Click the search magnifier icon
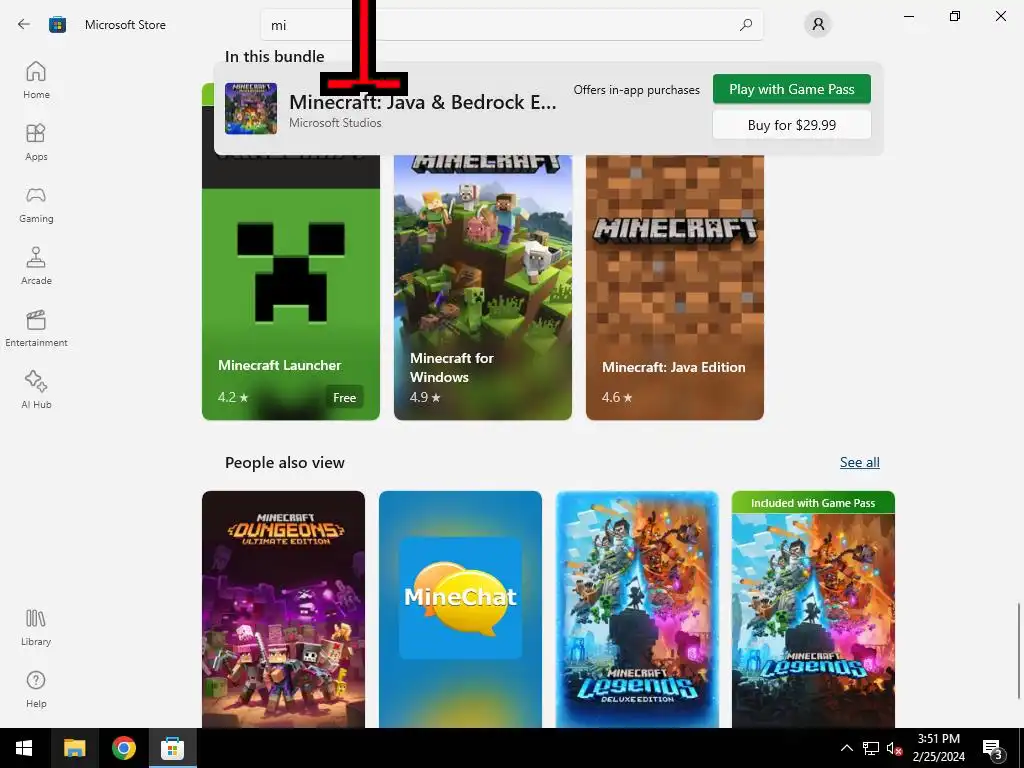Image resolution: width=1024 pixels, height=768 pixels. (x=746, y=25)
